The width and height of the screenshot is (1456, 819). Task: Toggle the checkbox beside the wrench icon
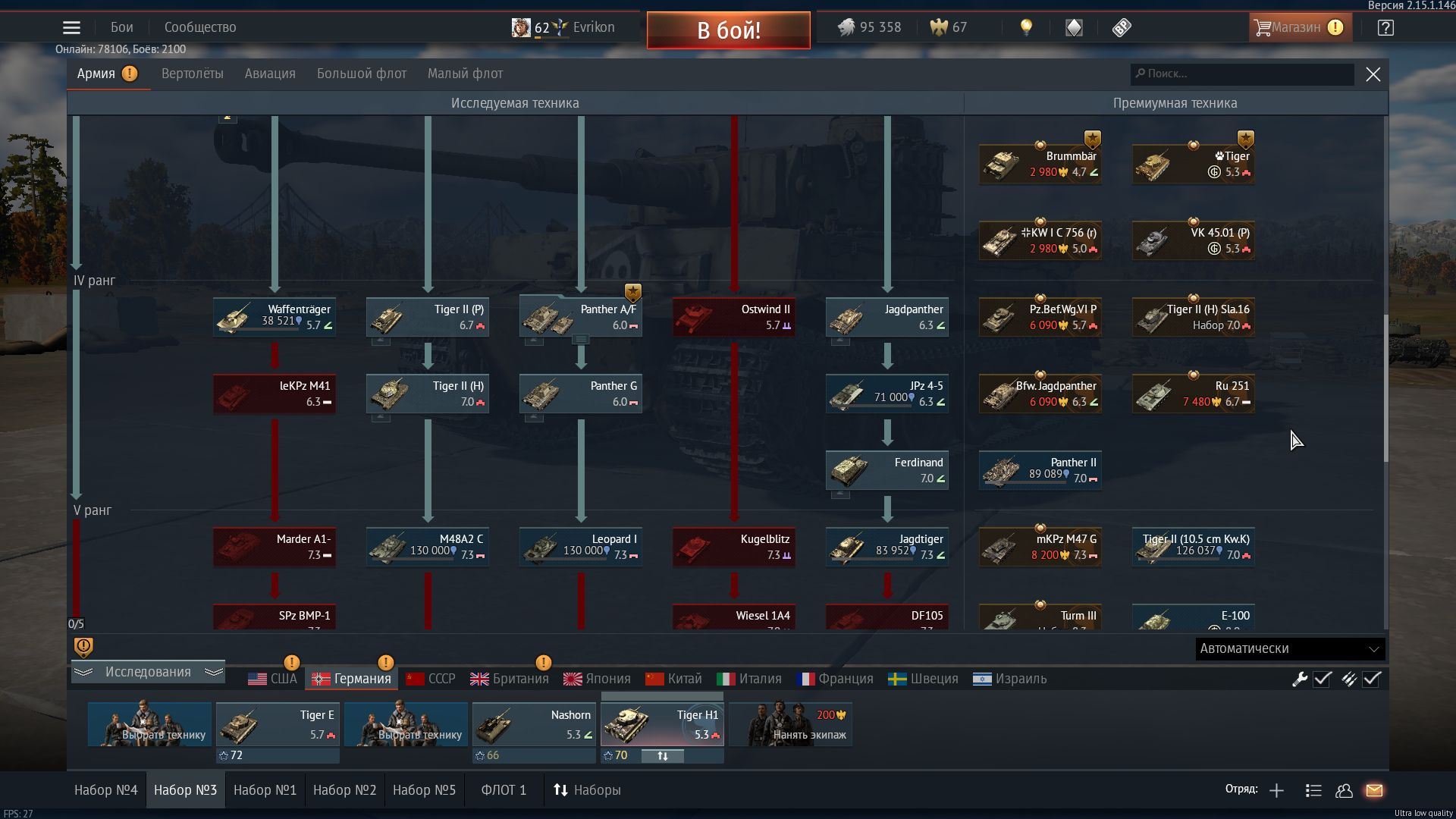click(x=1323, y=679)
